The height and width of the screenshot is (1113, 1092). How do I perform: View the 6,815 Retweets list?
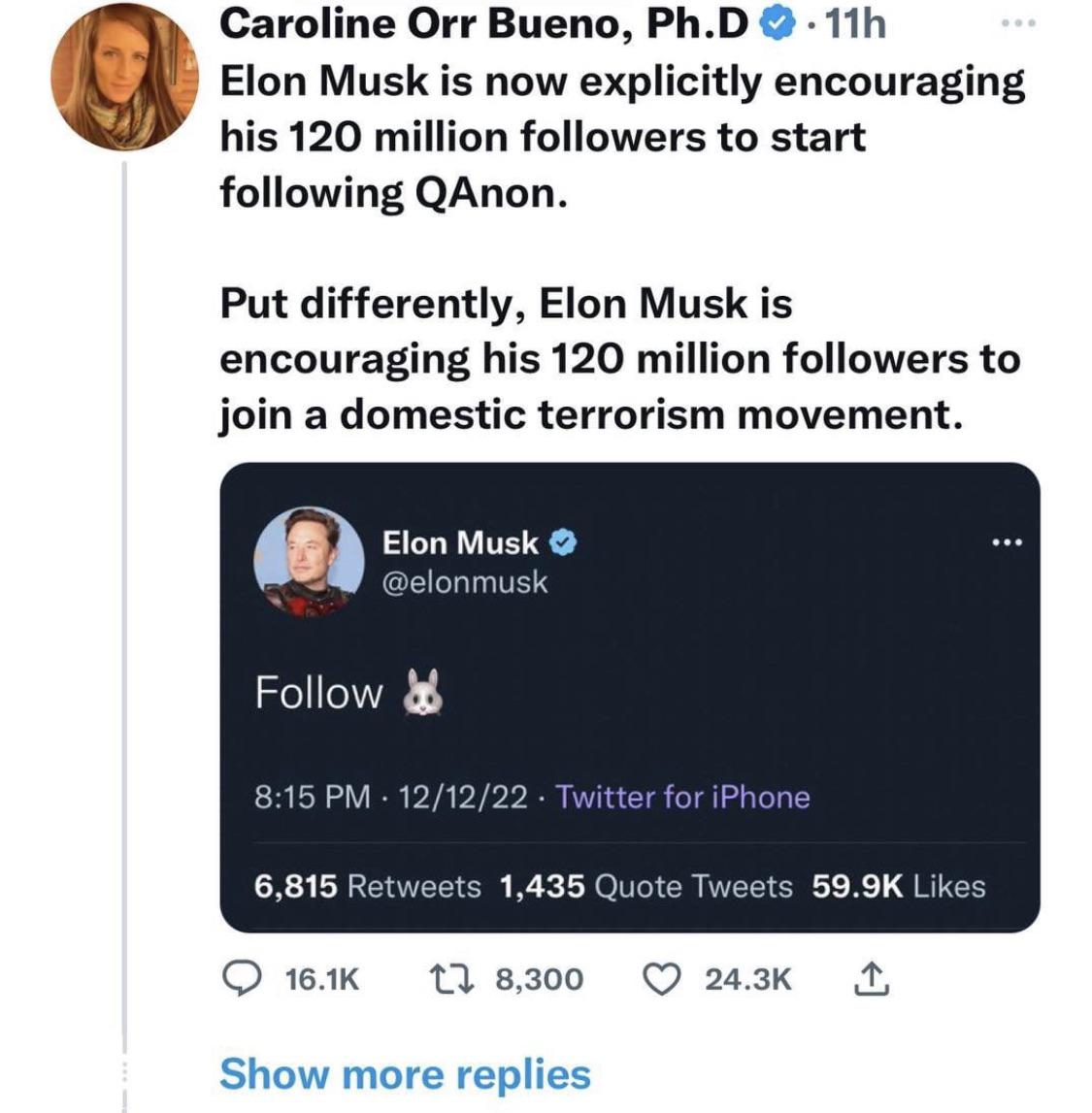pyautogui.click(x=368, y=886)
